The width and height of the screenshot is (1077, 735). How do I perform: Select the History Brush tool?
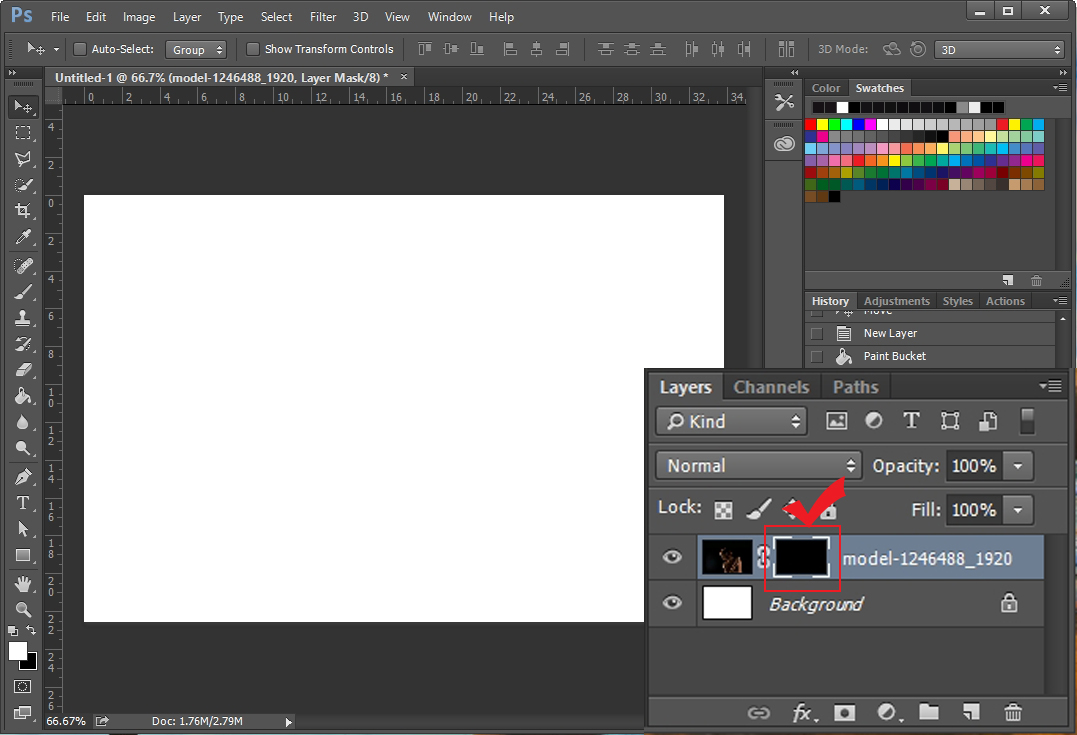point(23,344)
